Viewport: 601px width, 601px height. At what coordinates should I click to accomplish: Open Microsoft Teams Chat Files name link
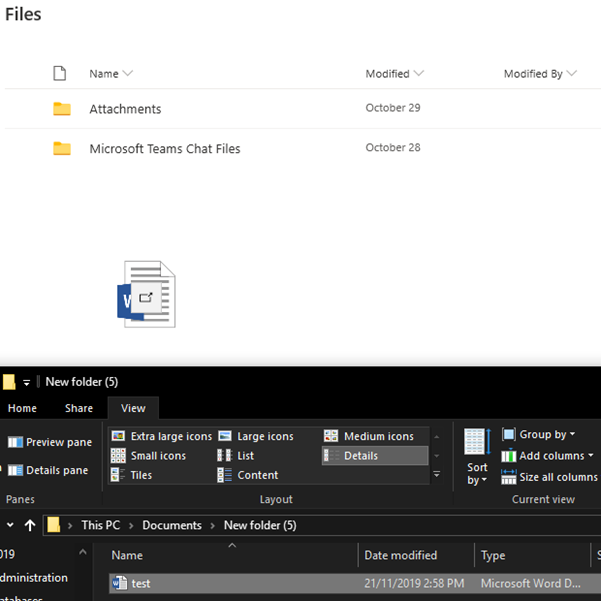(x=165, y=149)
